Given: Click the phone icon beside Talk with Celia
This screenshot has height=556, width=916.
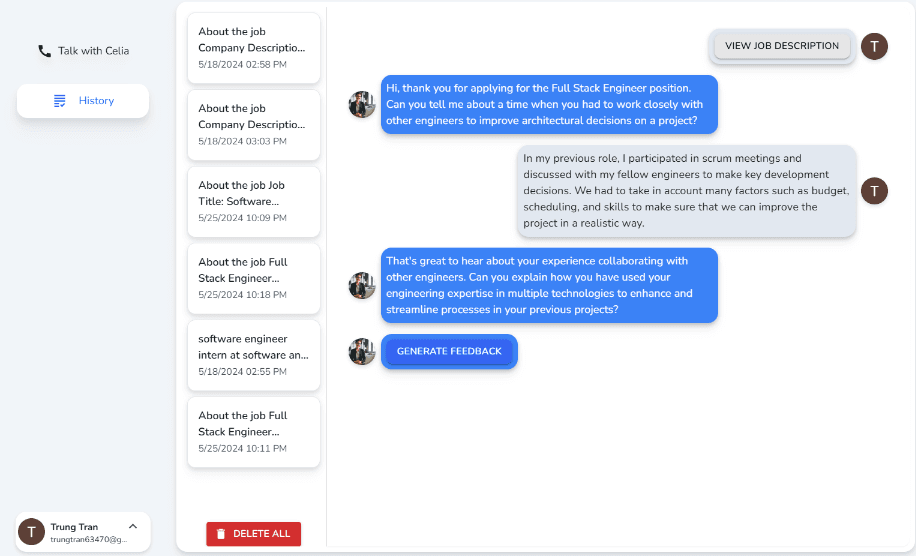Looking at the screenshot, I should click(44, 51).
